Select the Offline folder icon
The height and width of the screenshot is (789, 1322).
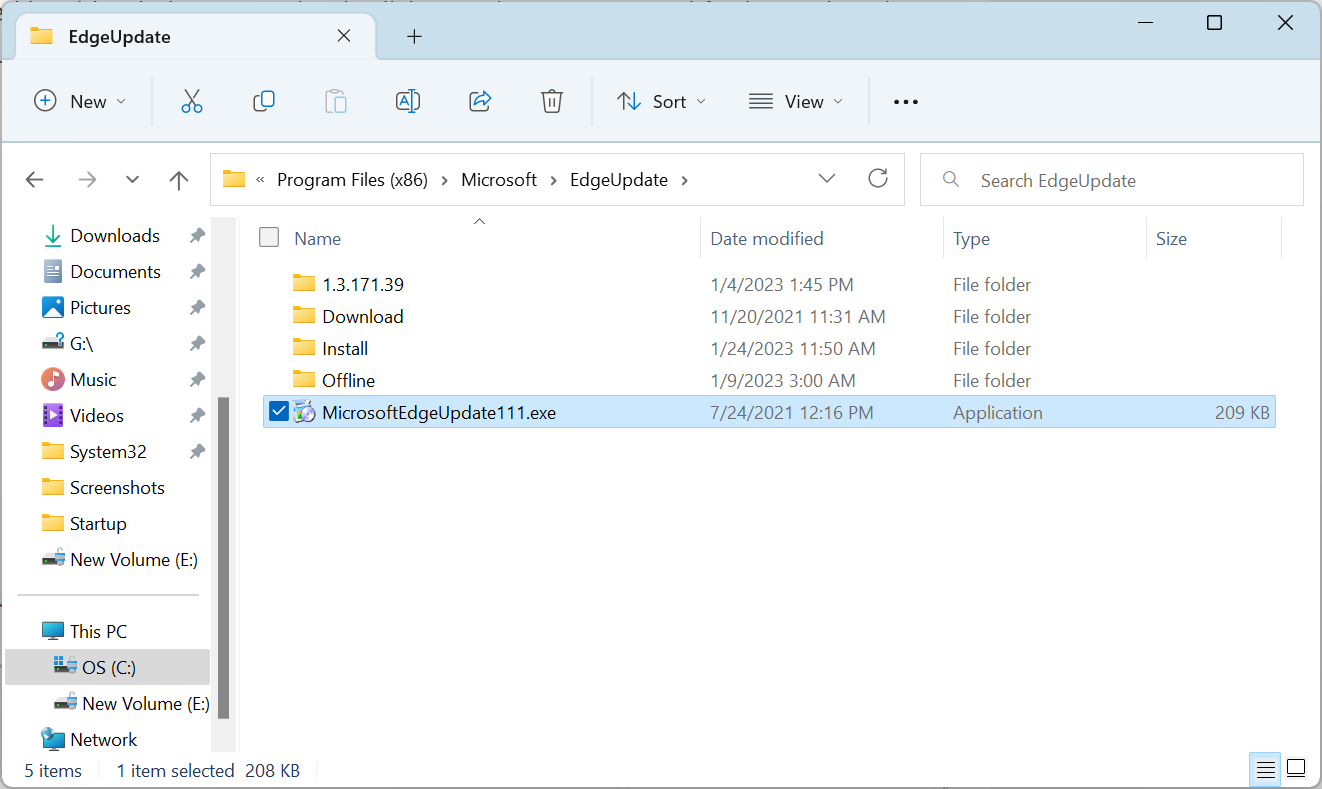coord(304,380)
